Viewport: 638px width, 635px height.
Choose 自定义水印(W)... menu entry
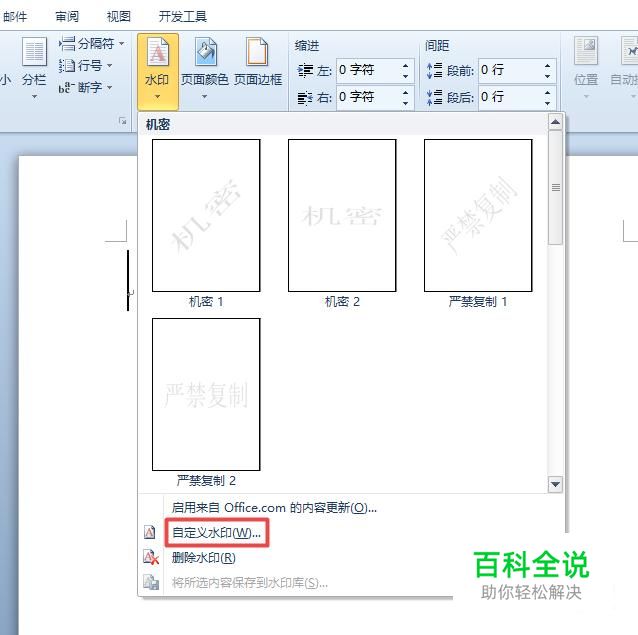216,532
